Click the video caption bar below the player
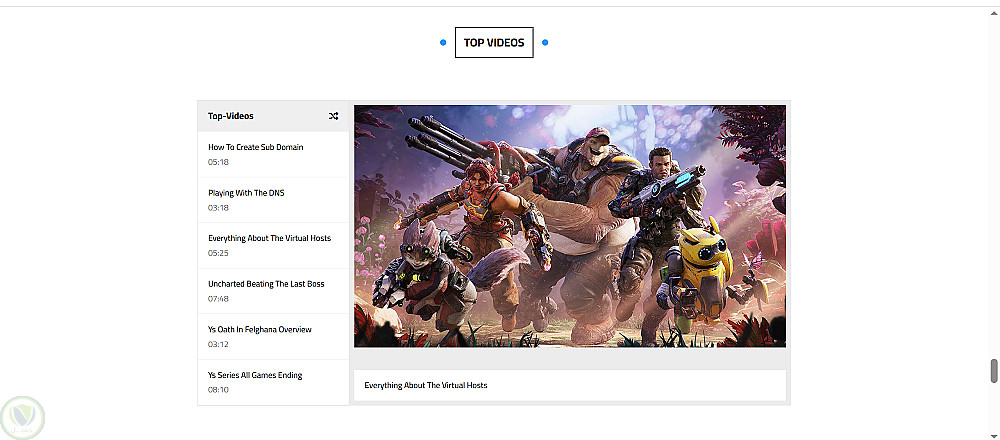 [570, 385]
